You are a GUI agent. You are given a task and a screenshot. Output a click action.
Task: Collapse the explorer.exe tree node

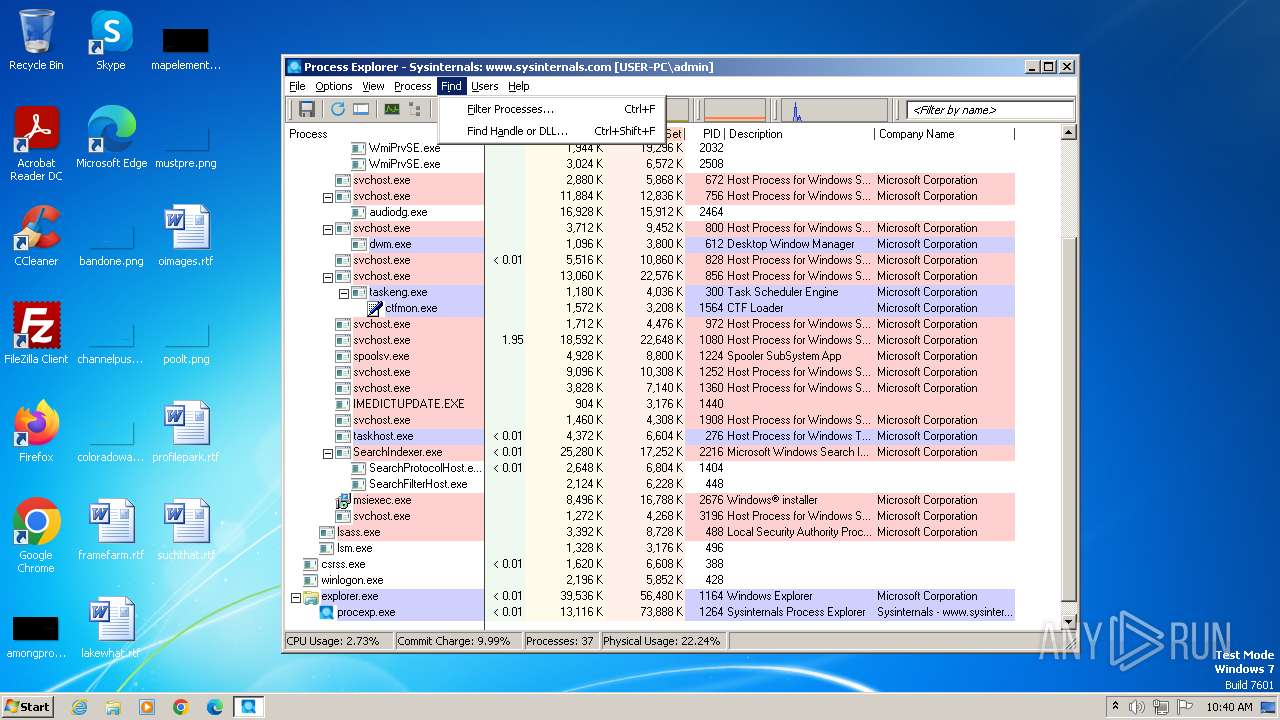pyautogui.click(x=295, y=597)
